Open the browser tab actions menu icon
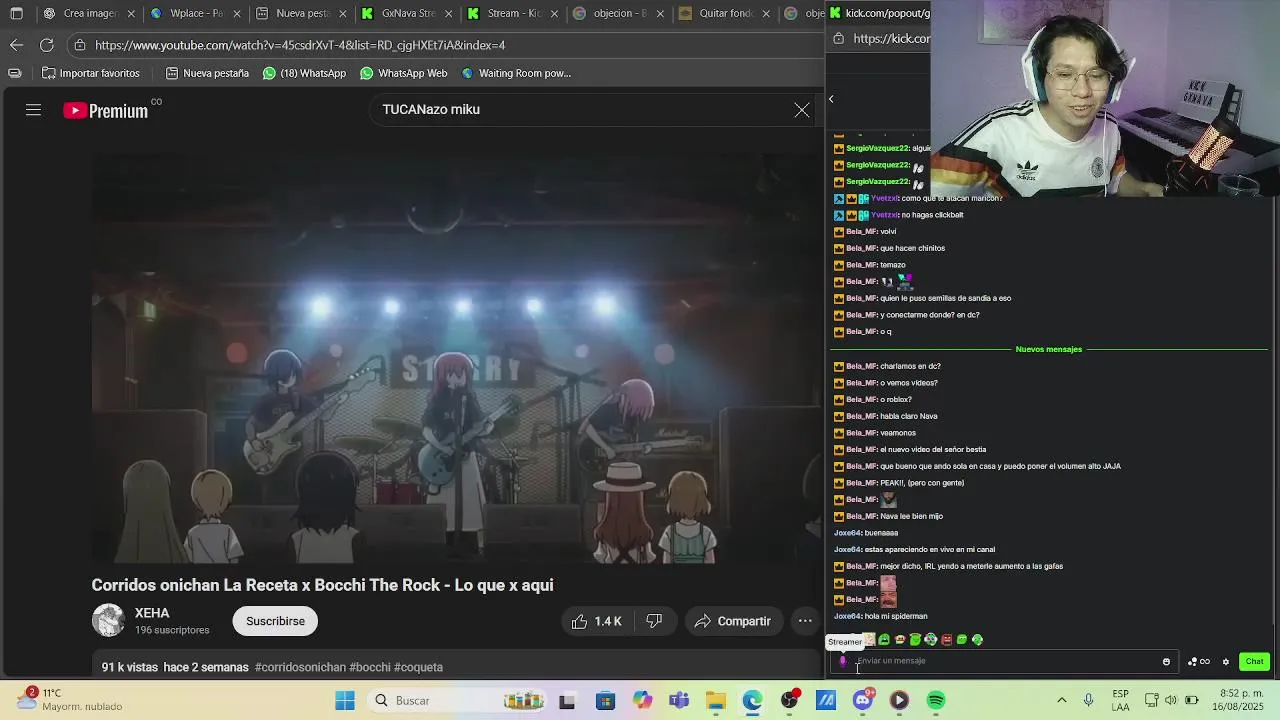The image size is (1280, 720). [x=16, y=14]
